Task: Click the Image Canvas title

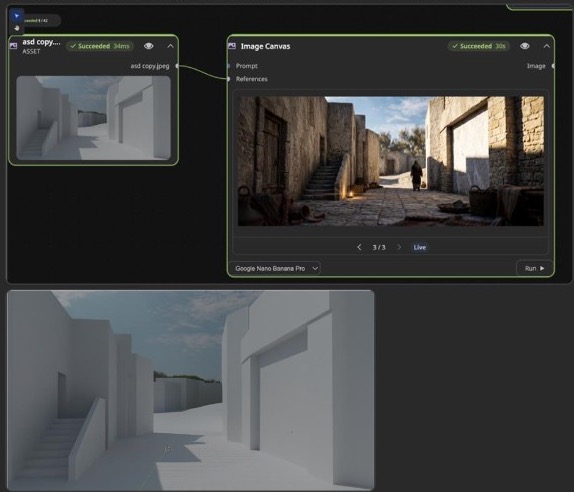Action: 265,46
